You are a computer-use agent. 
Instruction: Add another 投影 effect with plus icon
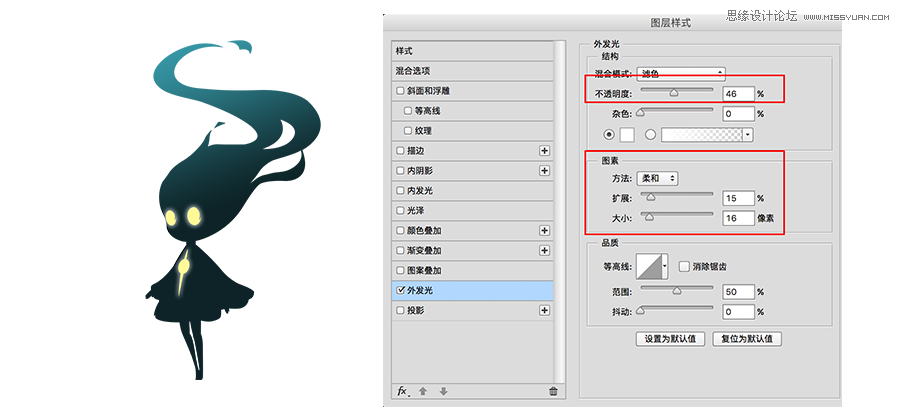544,310
